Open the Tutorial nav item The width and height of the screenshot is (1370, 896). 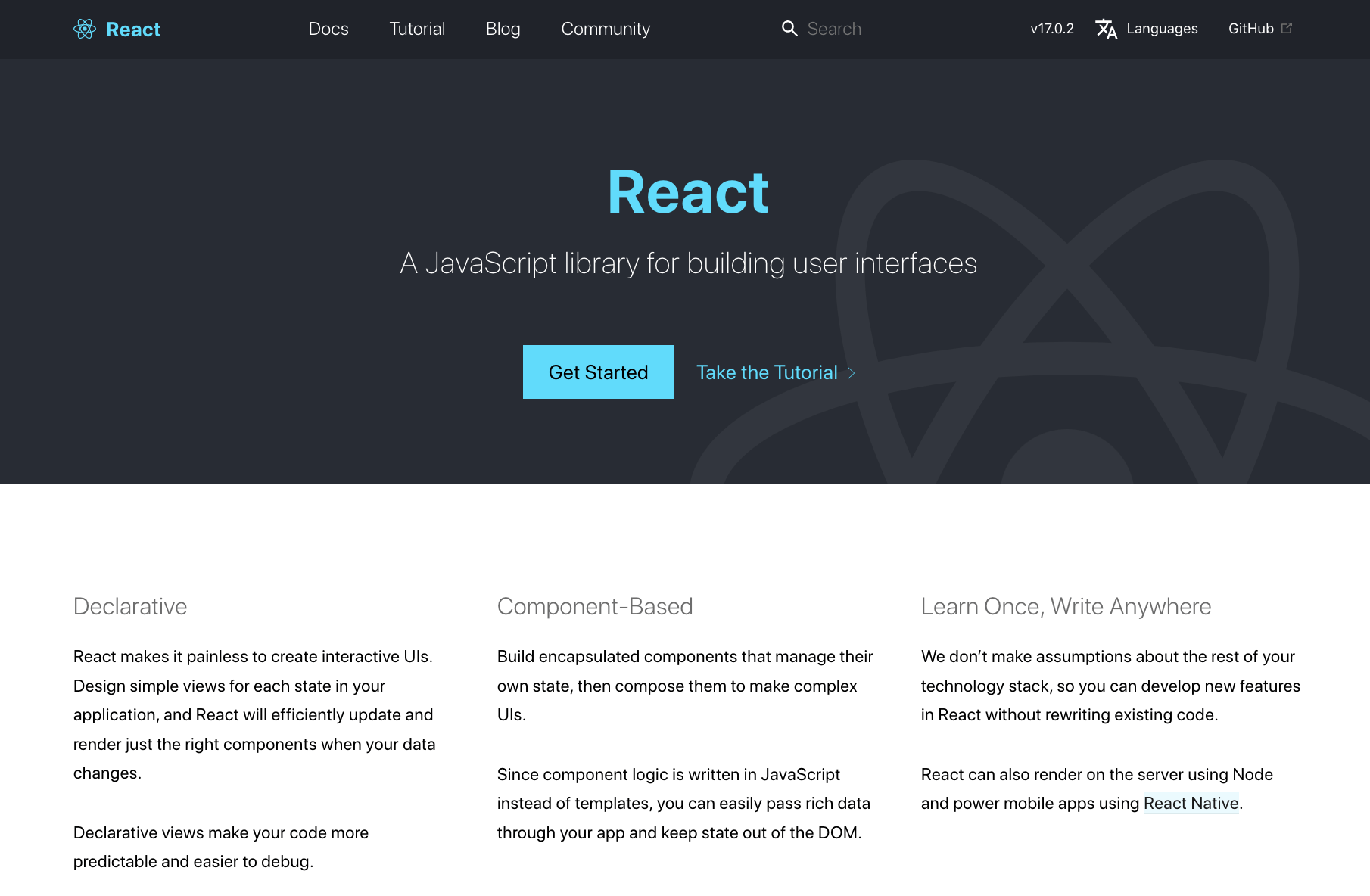pos(417,29)
